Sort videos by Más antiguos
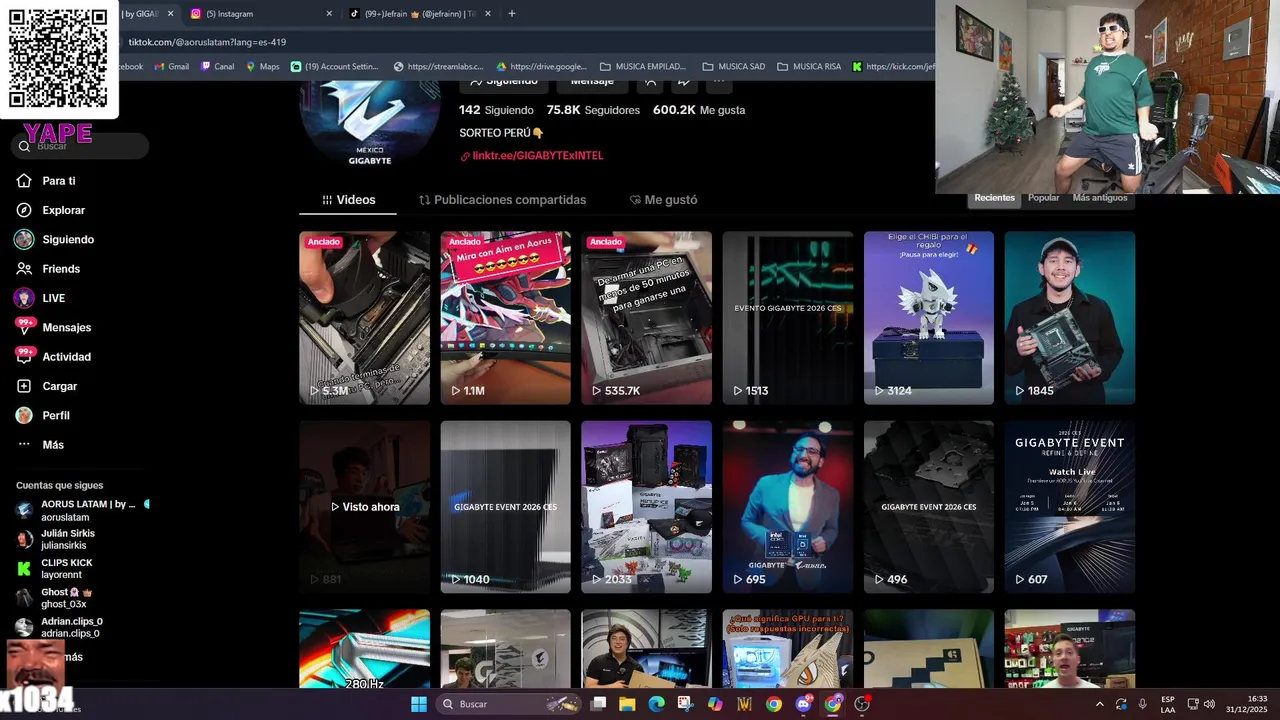Viewport: 1280px width, 720px height. click(1100, 198)
